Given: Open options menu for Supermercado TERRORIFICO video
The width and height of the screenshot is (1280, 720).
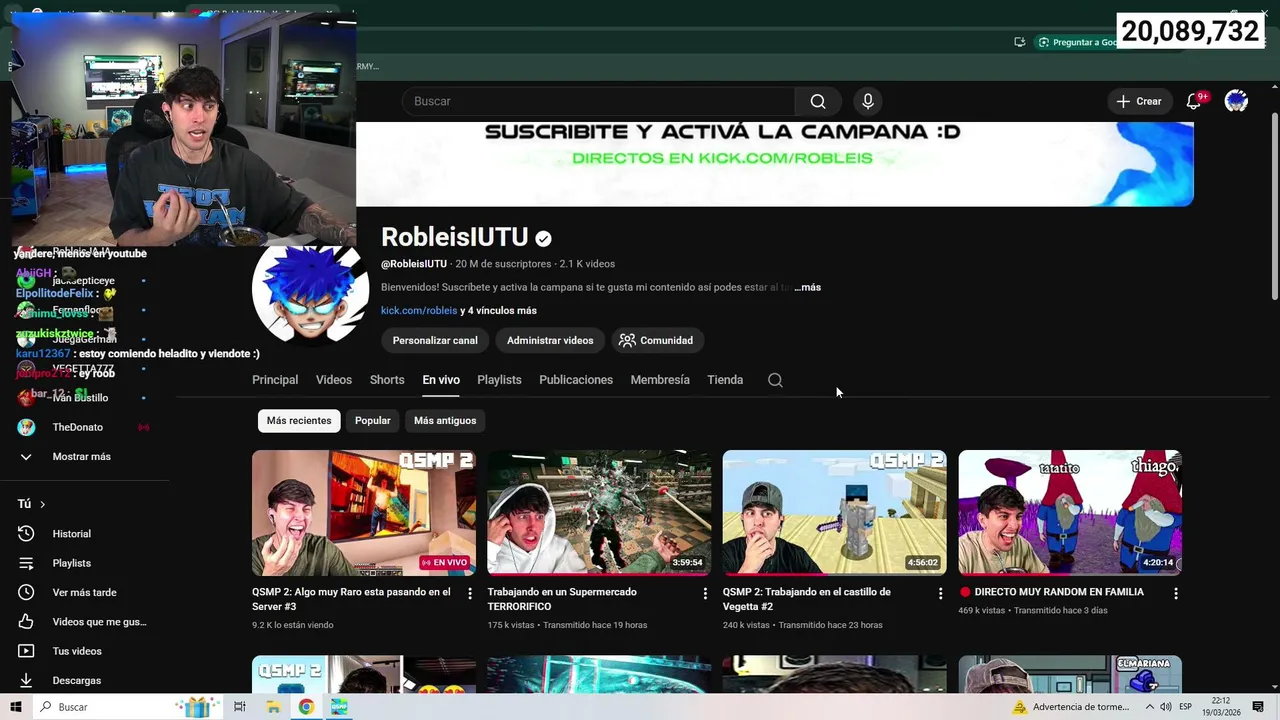Looking at the screenshot, I should 705,594.
